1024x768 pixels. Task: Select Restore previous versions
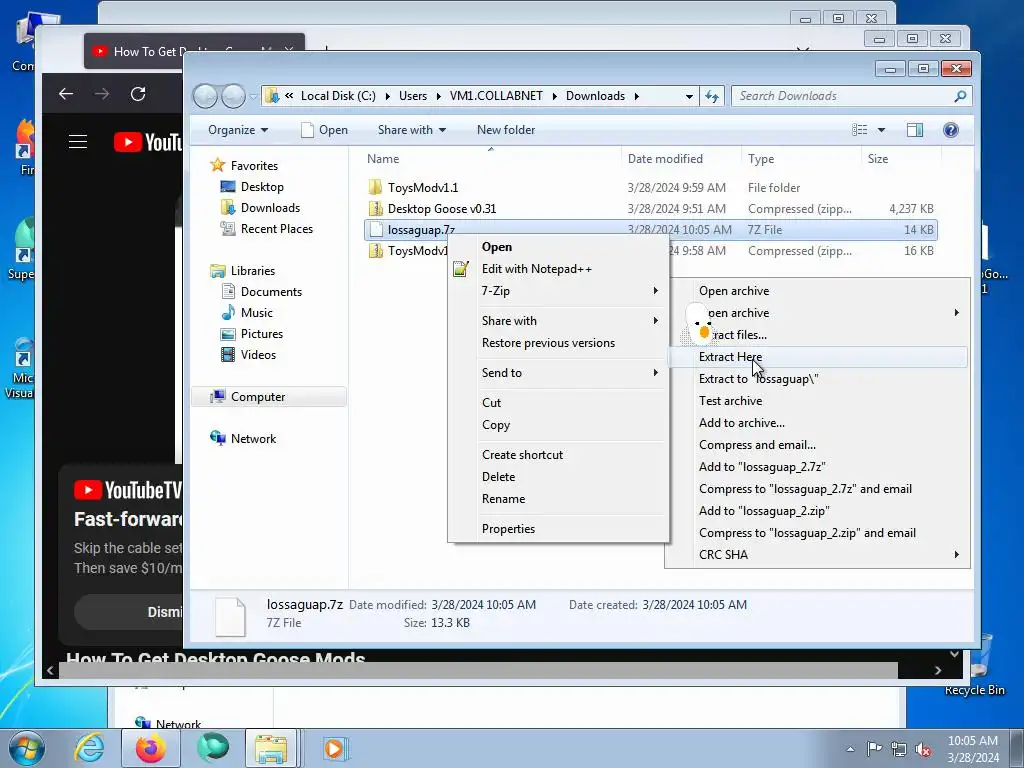(x=558, y=343)
